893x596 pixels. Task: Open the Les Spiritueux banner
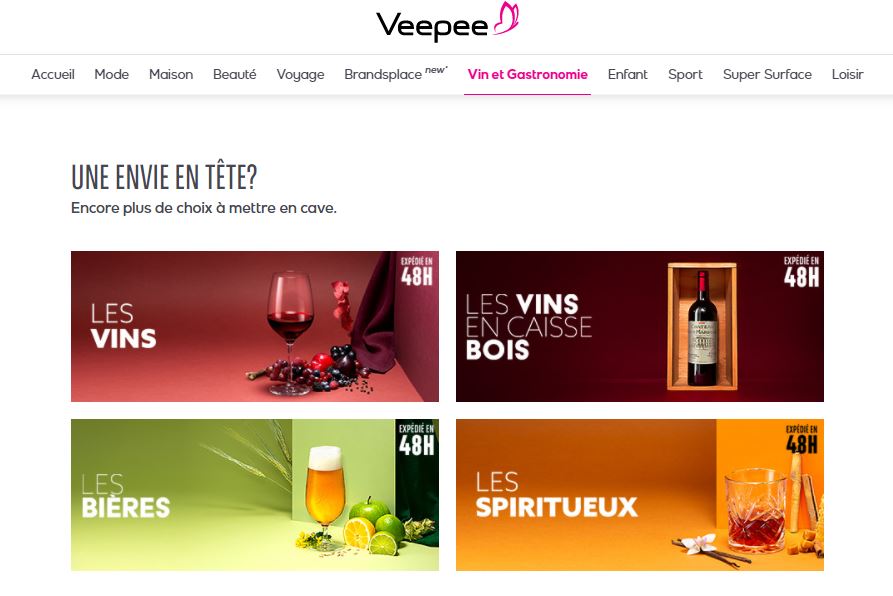click(x=640, y=495)
